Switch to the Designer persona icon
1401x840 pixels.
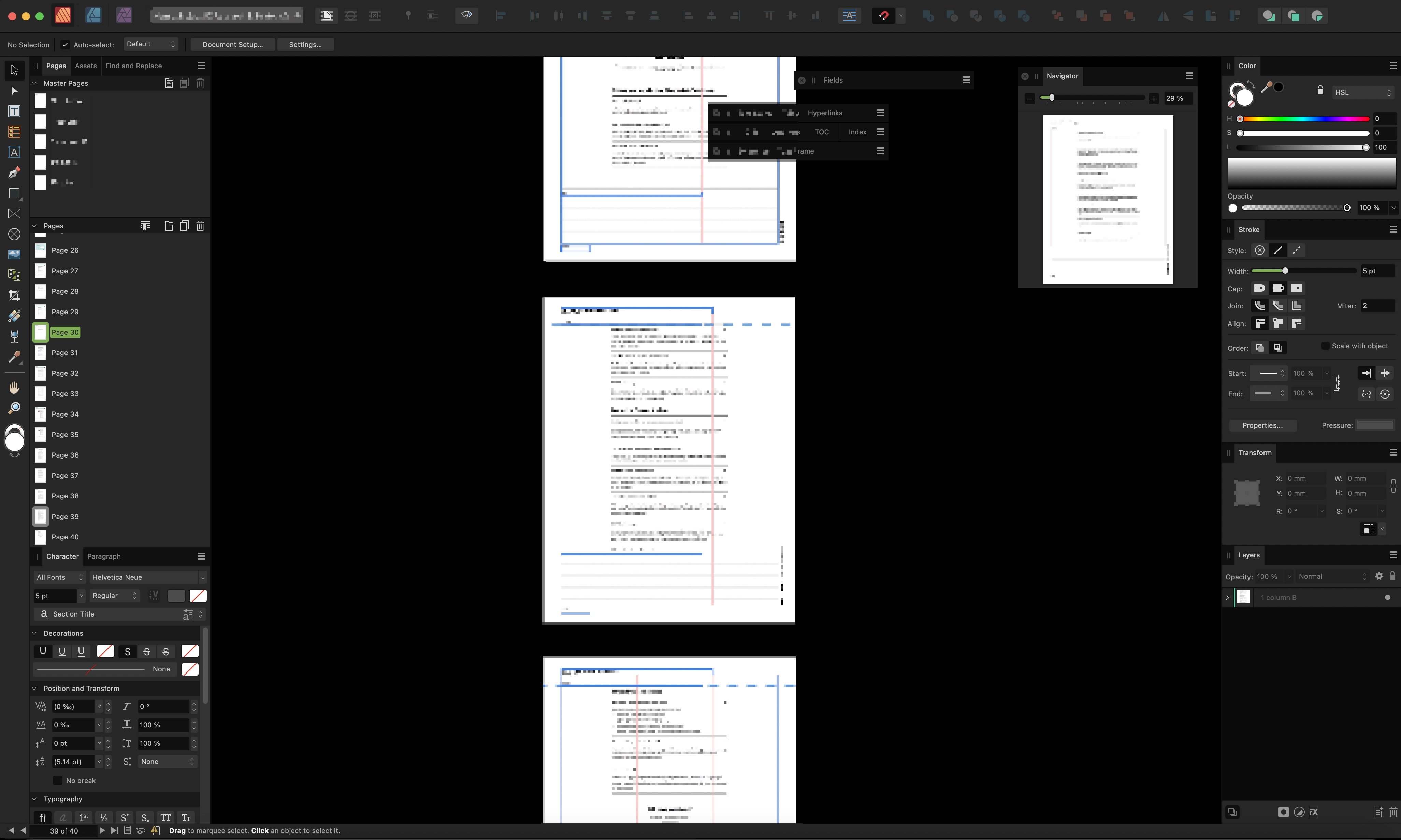point(93,15)
